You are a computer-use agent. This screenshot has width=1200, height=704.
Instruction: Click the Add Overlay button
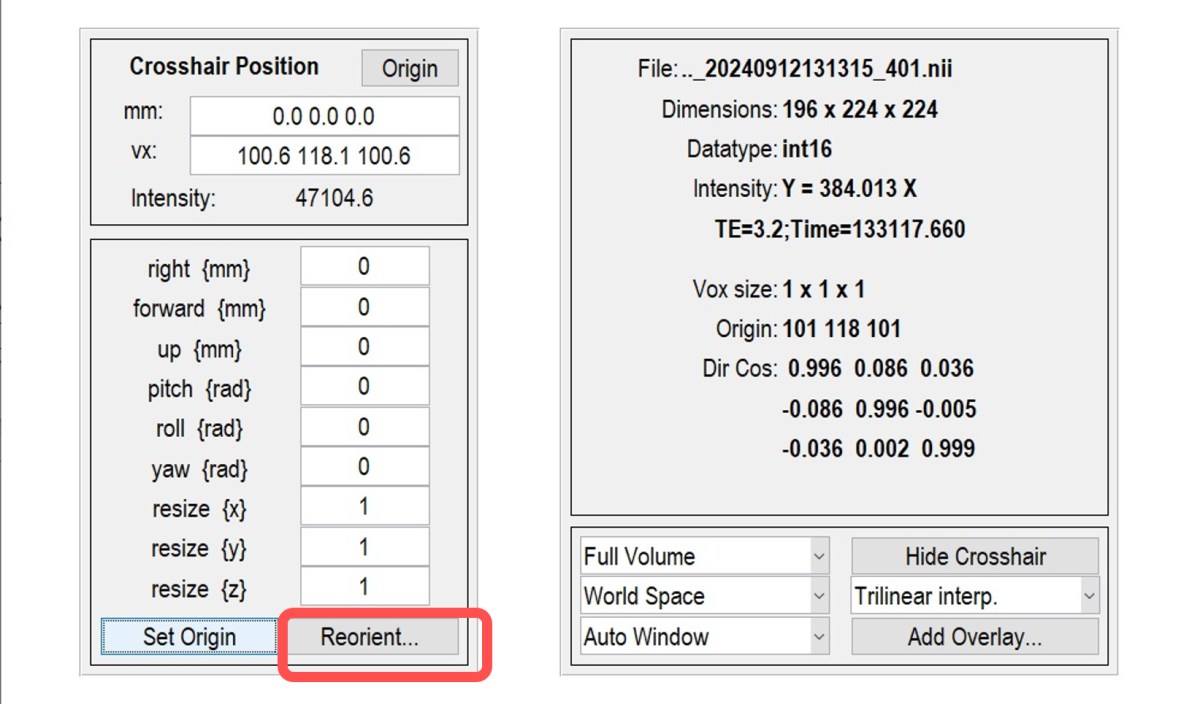(974, 637)
